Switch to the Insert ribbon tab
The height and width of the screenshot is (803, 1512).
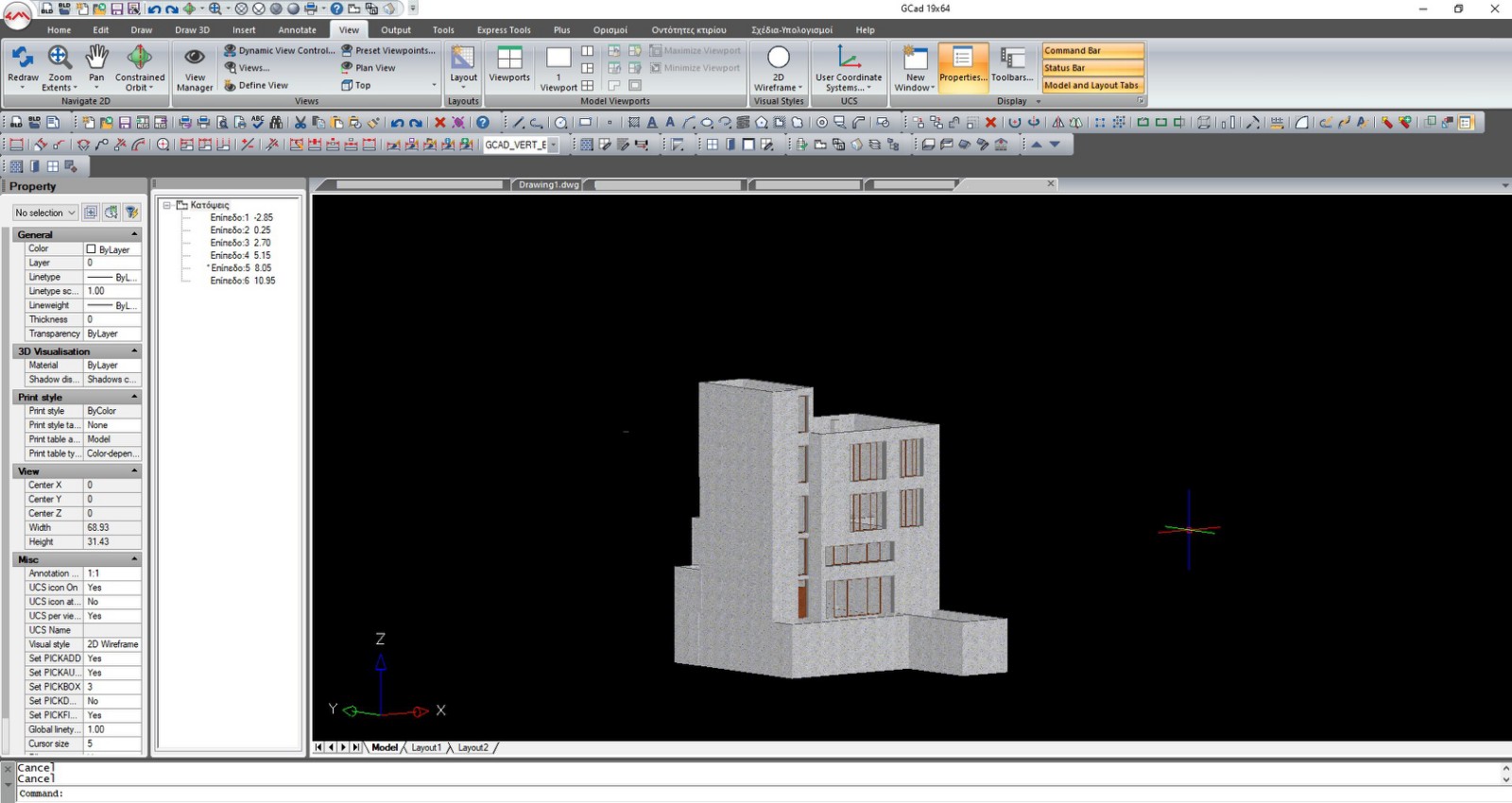coord(244,29)
